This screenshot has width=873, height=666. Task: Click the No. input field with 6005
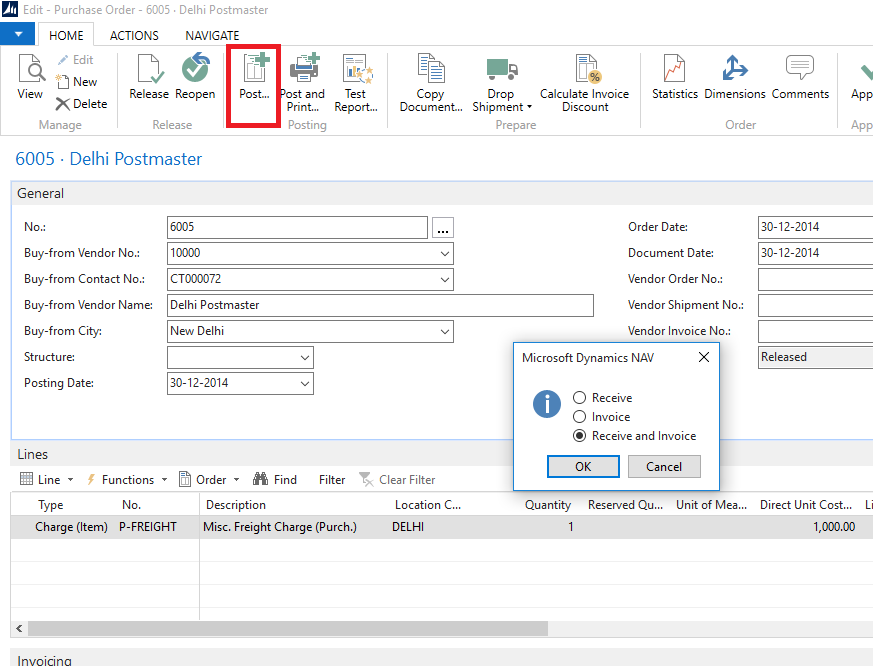point(297,227)
